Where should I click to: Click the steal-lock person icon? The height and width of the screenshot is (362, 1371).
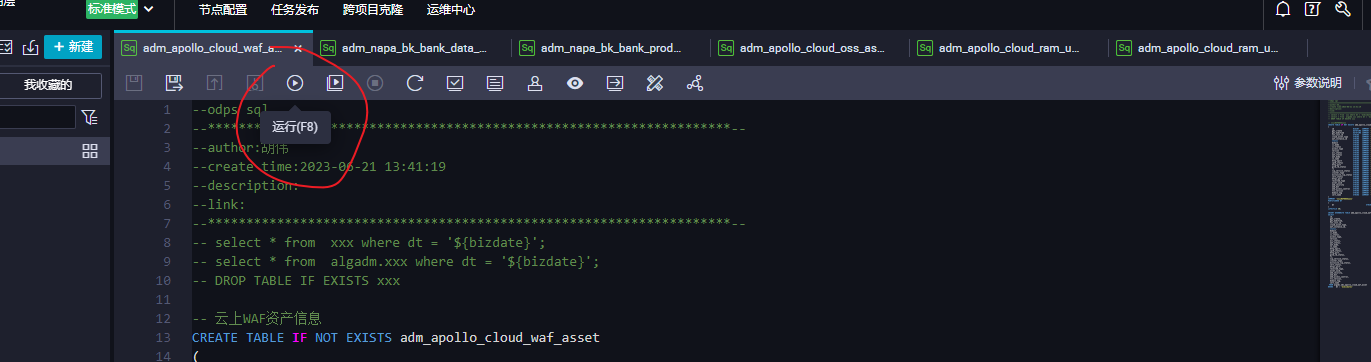(535, 83)
